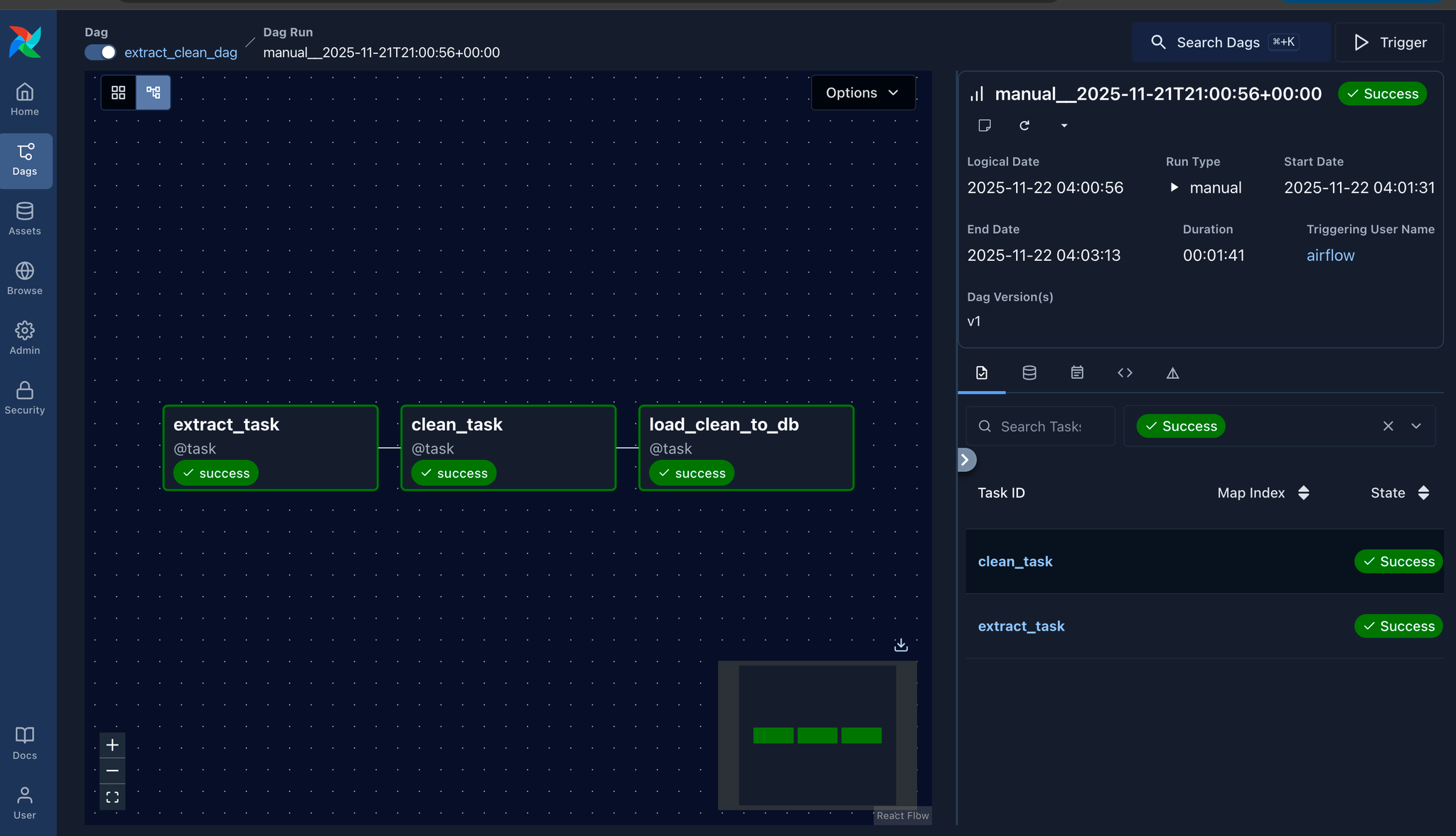Open the Assets sidebar page
Image resolution: width=1456 pixels, height=836 pixels.
click(x=25, y=218)
